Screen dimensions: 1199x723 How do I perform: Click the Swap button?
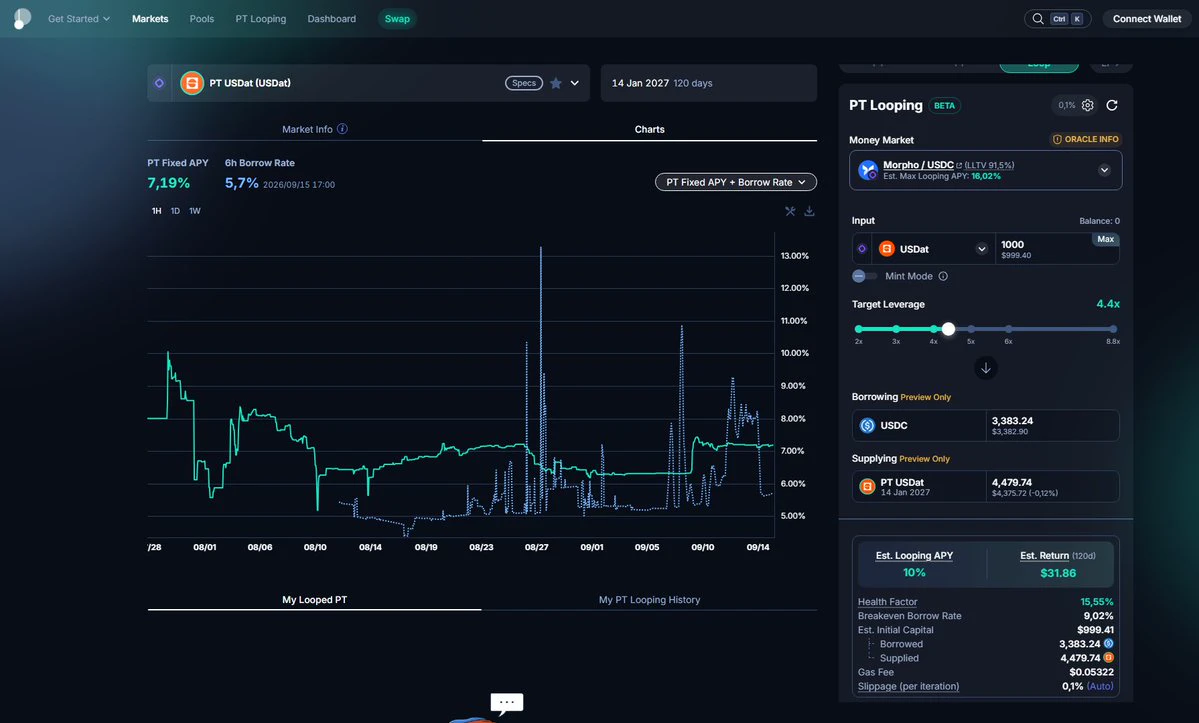tap(397, 19)
